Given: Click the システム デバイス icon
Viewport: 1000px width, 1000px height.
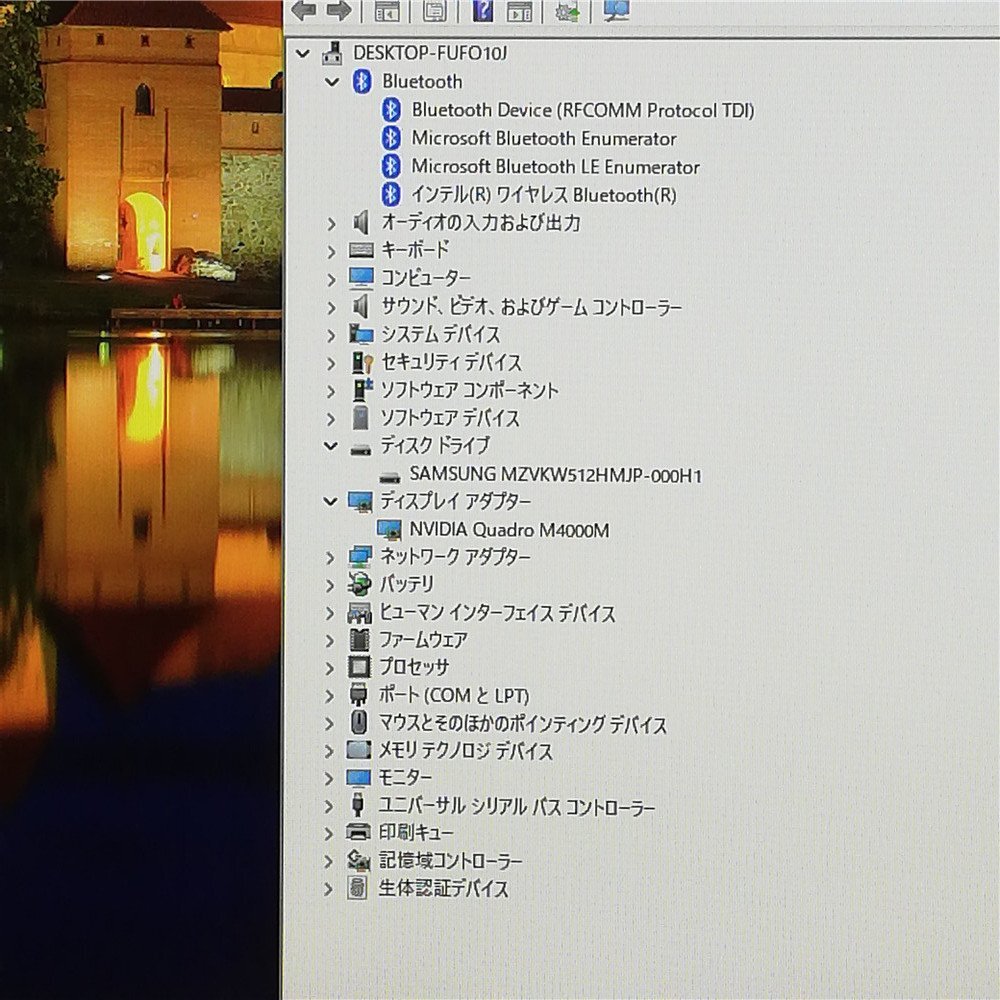Looking at the screenshot, I should pyautogui.click(x=361, y=334).
